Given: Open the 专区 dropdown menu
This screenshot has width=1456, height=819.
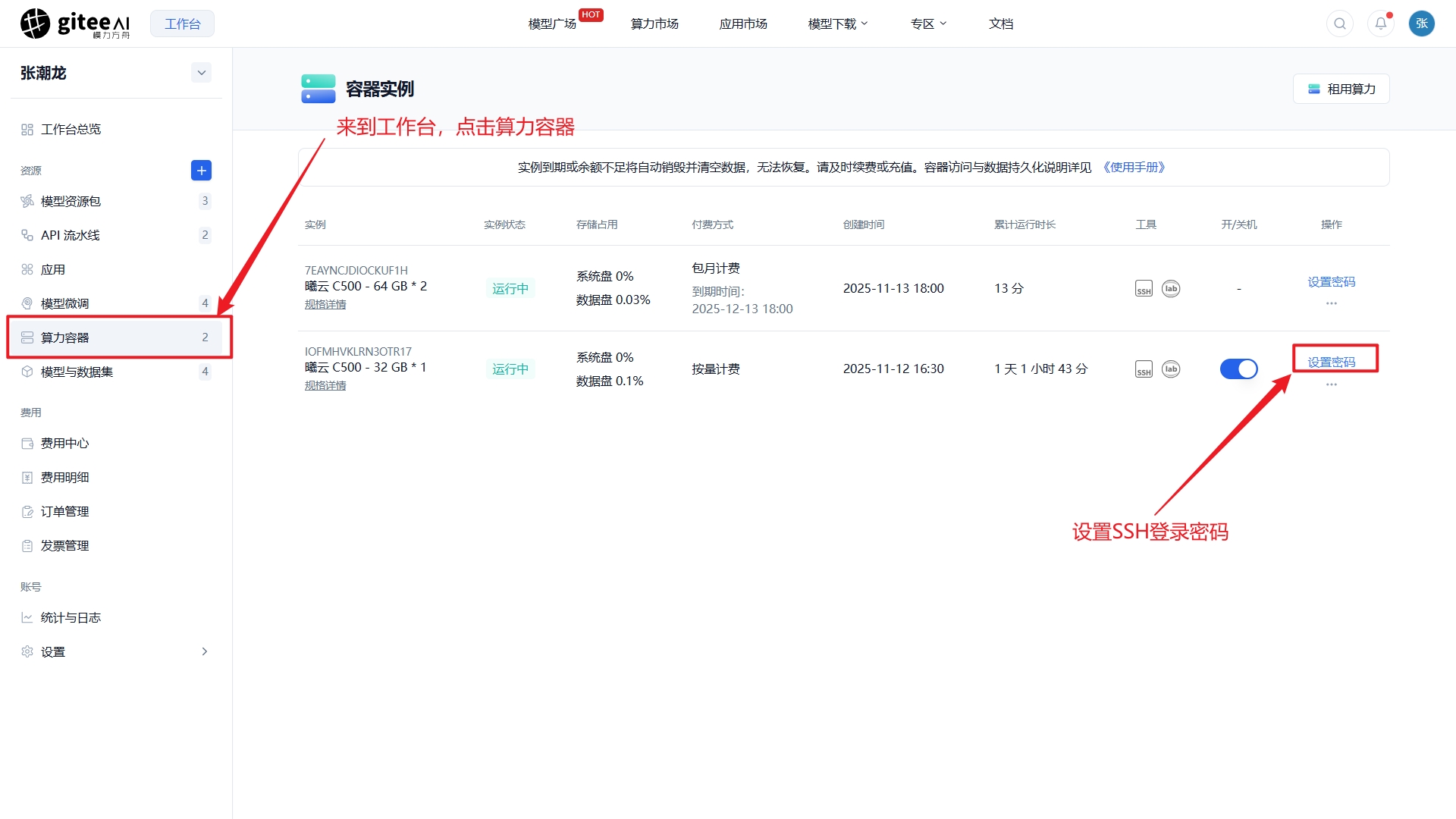Looking at the screenshot, I should (x=928, y=24).
